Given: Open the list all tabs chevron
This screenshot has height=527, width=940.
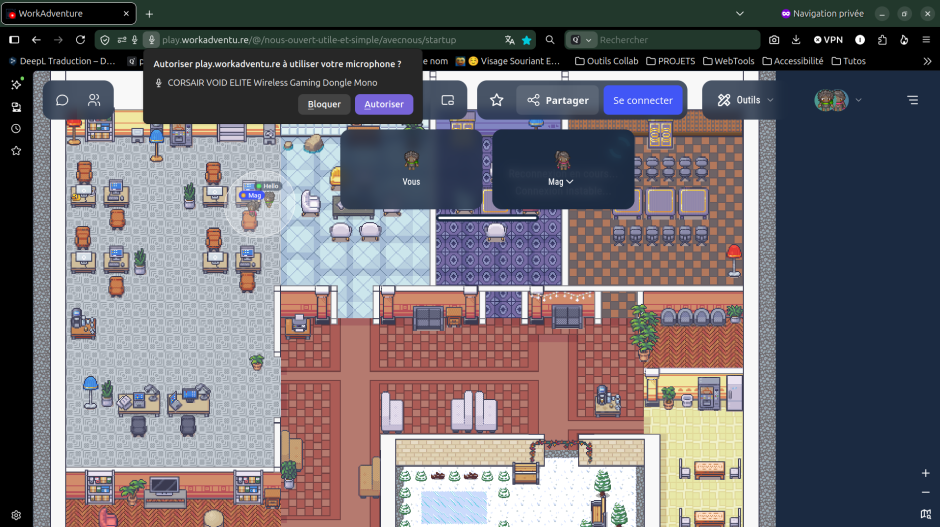Looking at the screenshot, I should (740, 13).
